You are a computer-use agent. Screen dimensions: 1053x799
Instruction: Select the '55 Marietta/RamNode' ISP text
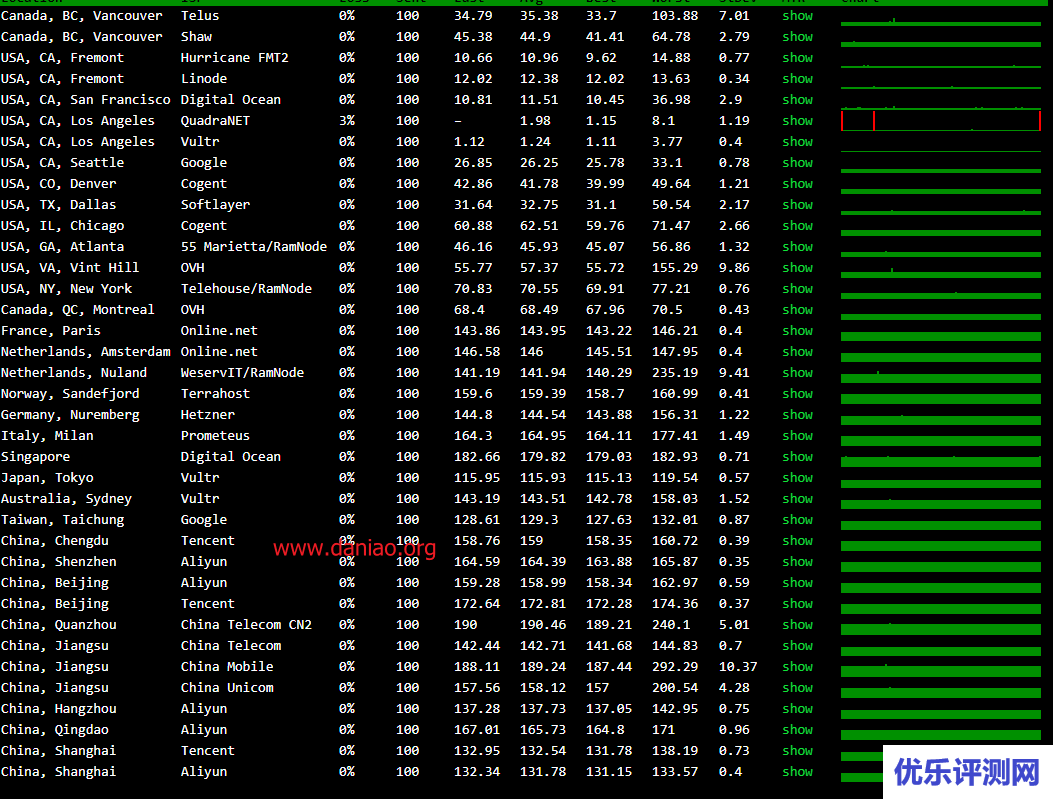[254, 247]
